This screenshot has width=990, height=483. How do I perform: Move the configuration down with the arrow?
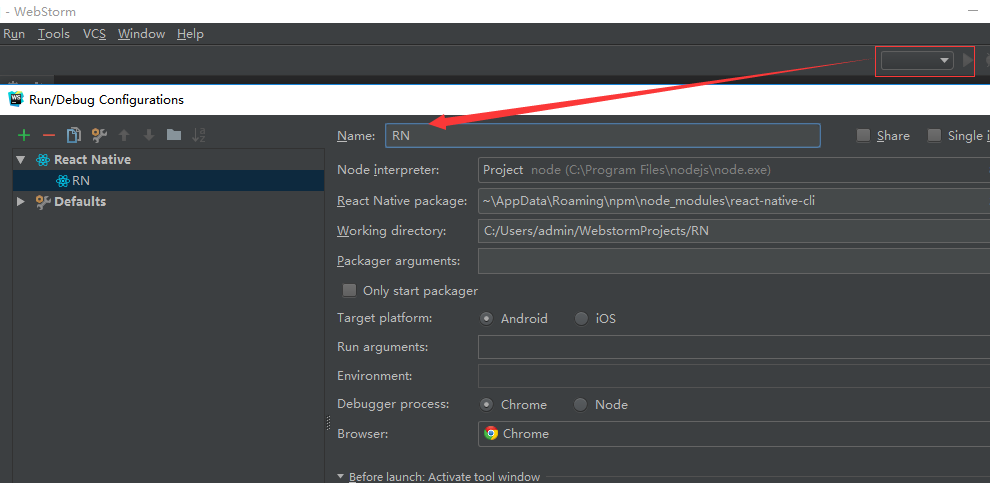point(149,135)
